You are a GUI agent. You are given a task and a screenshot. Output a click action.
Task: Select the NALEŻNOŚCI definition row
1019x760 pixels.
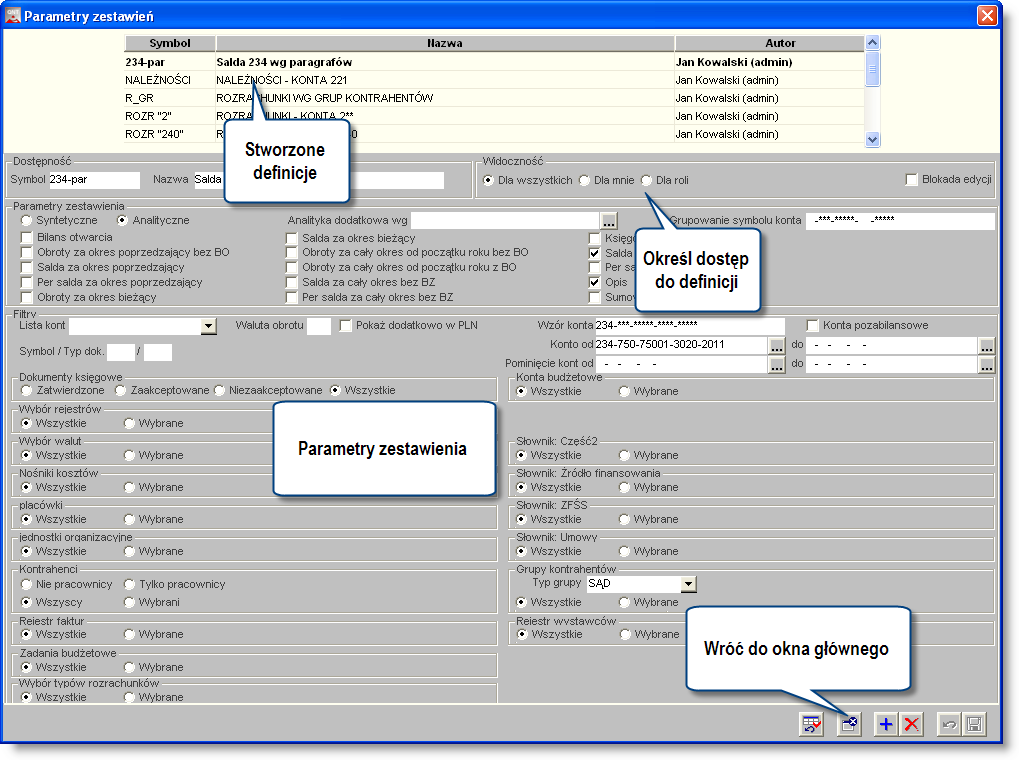click(x=494, y=80)
